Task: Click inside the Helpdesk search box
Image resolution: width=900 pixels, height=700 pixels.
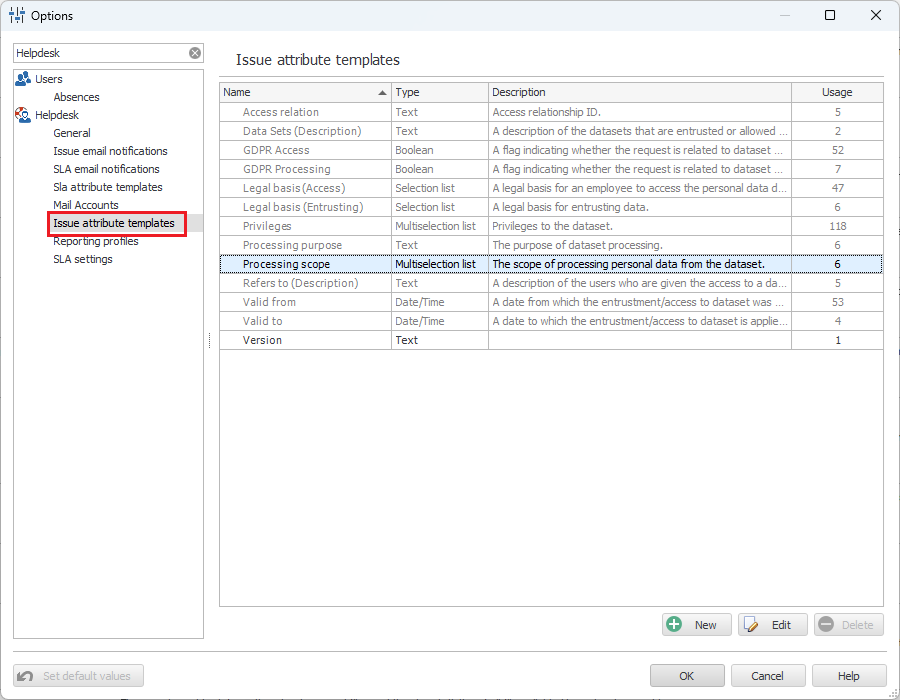Action: [100, 53]
